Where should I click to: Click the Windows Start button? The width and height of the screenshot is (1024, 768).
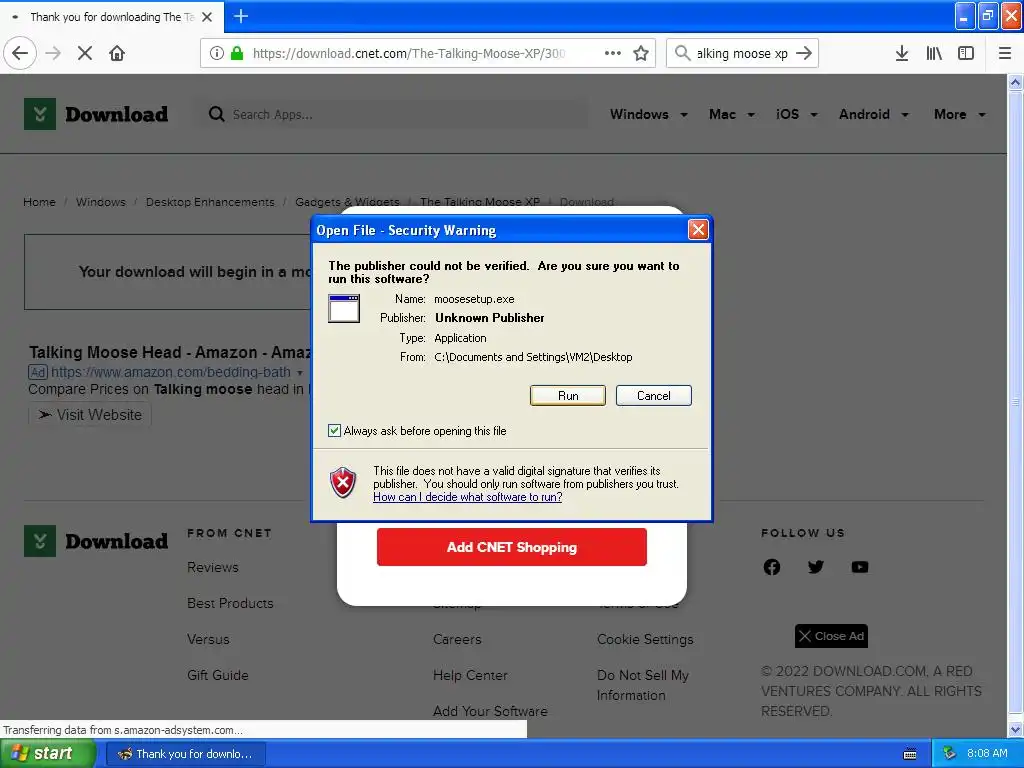[x=46, y=754]
